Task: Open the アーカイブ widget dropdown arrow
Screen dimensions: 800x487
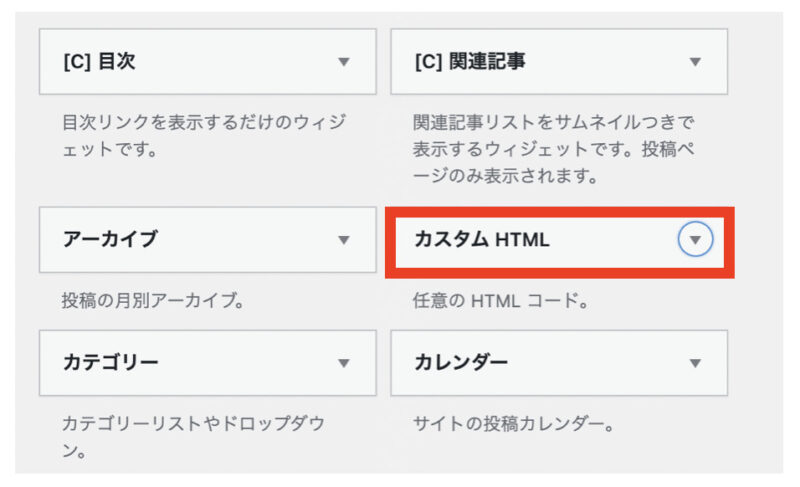Action: point(344,240)
